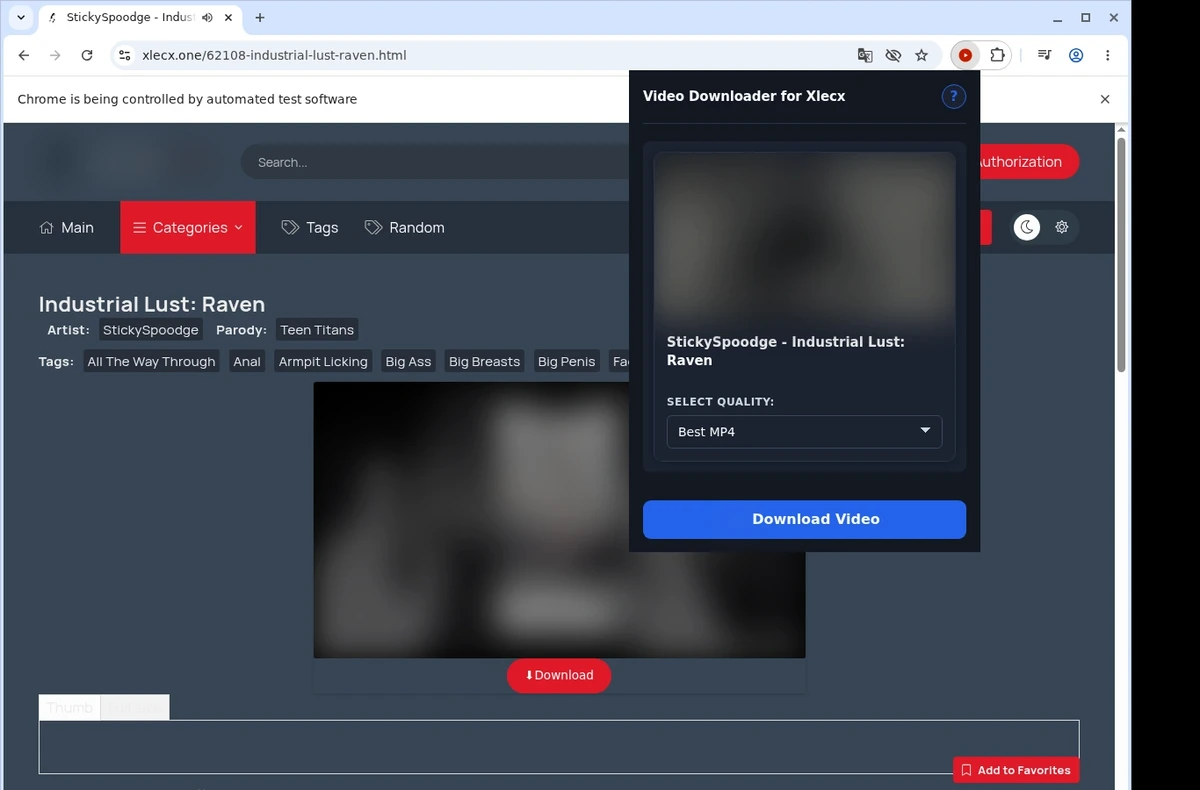The width and height of the screenshot is (1200, 790).
Task: Click the popup's video preview thumbnail
Action: (804, 239)
